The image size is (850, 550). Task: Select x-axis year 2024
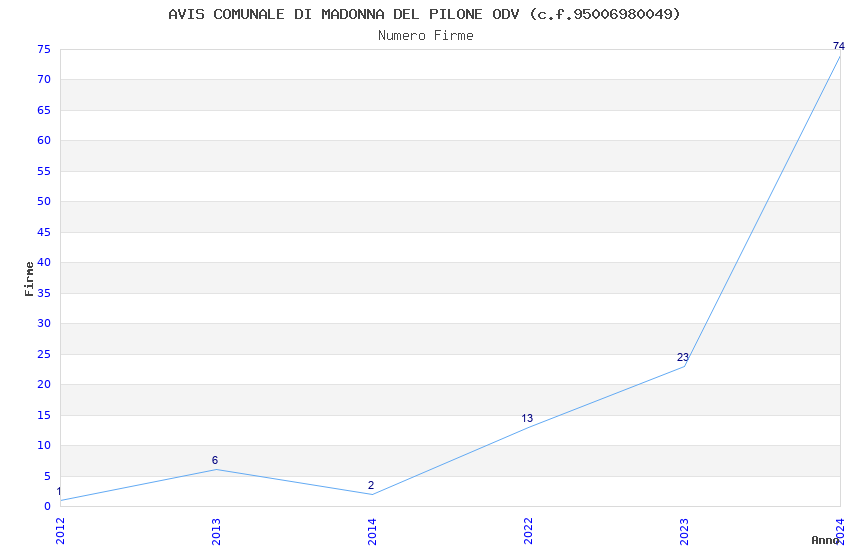(840, 531)
